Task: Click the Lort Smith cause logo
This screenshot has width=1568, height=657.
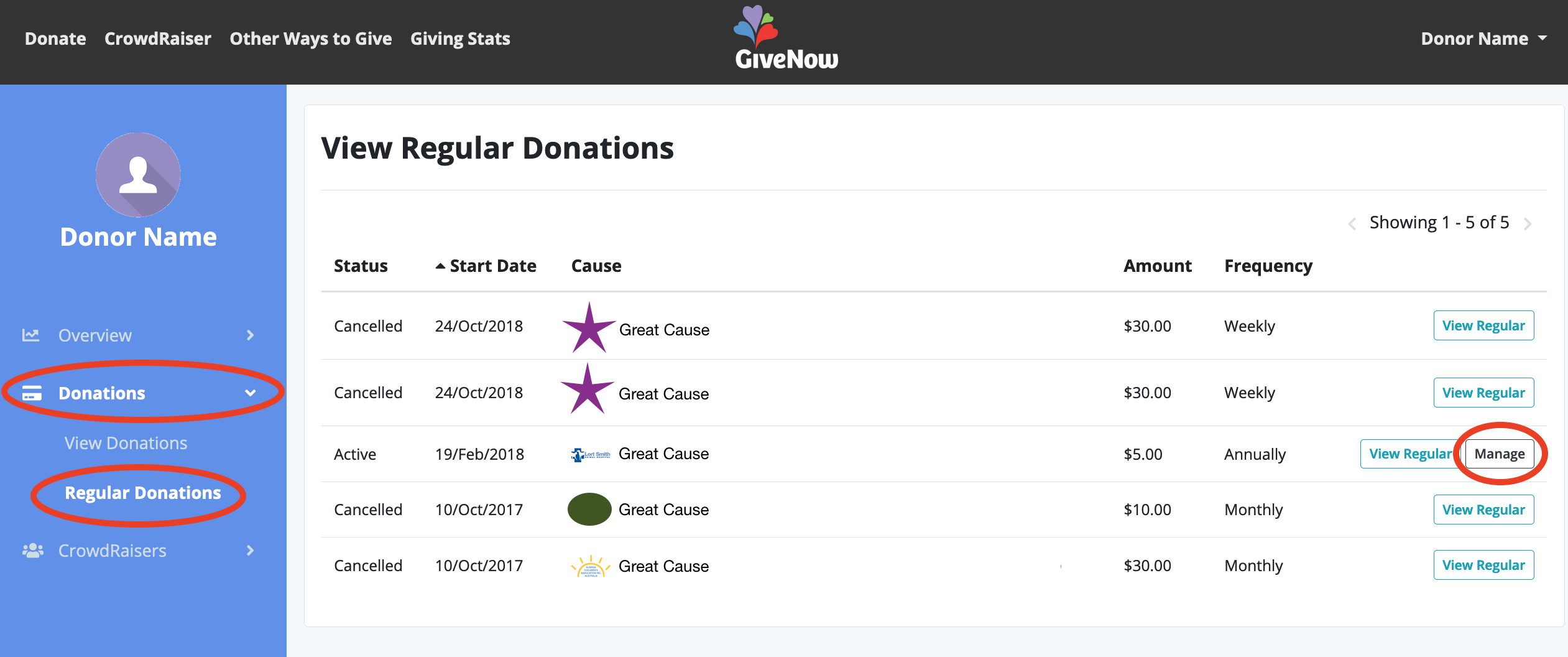Action: click(x=590, y=454)
